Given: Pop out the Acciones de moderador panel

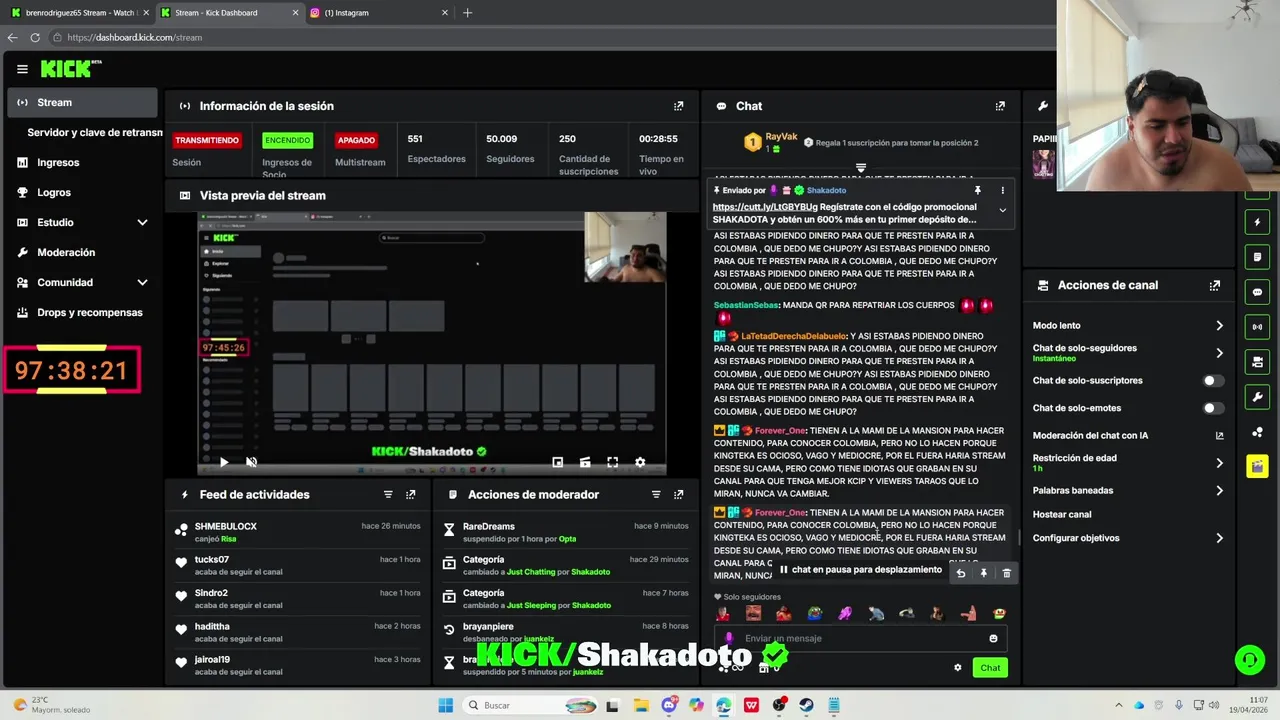Looking at the screenshot, I should (679, 494).
